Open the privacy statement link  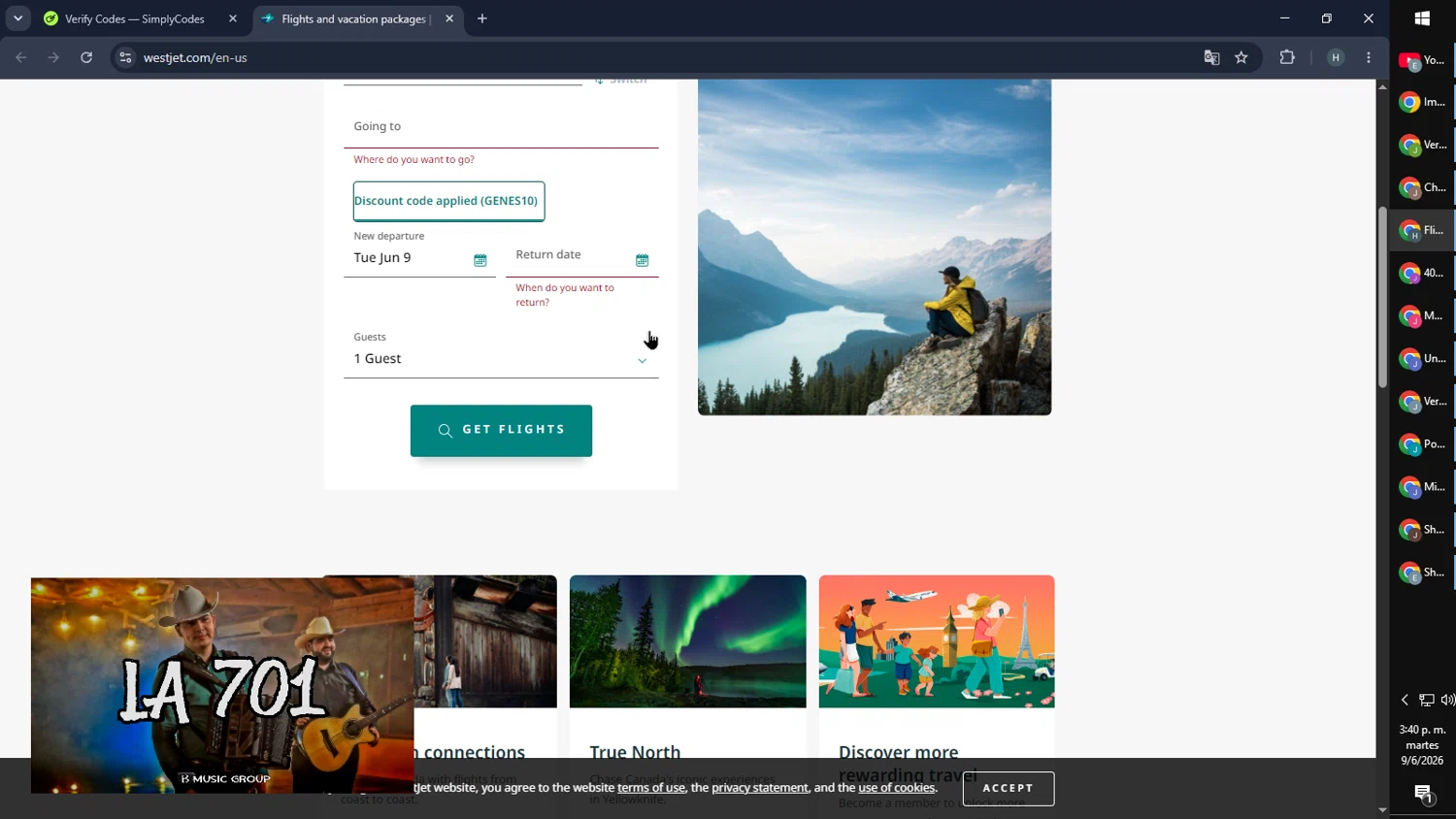[760, 788]
